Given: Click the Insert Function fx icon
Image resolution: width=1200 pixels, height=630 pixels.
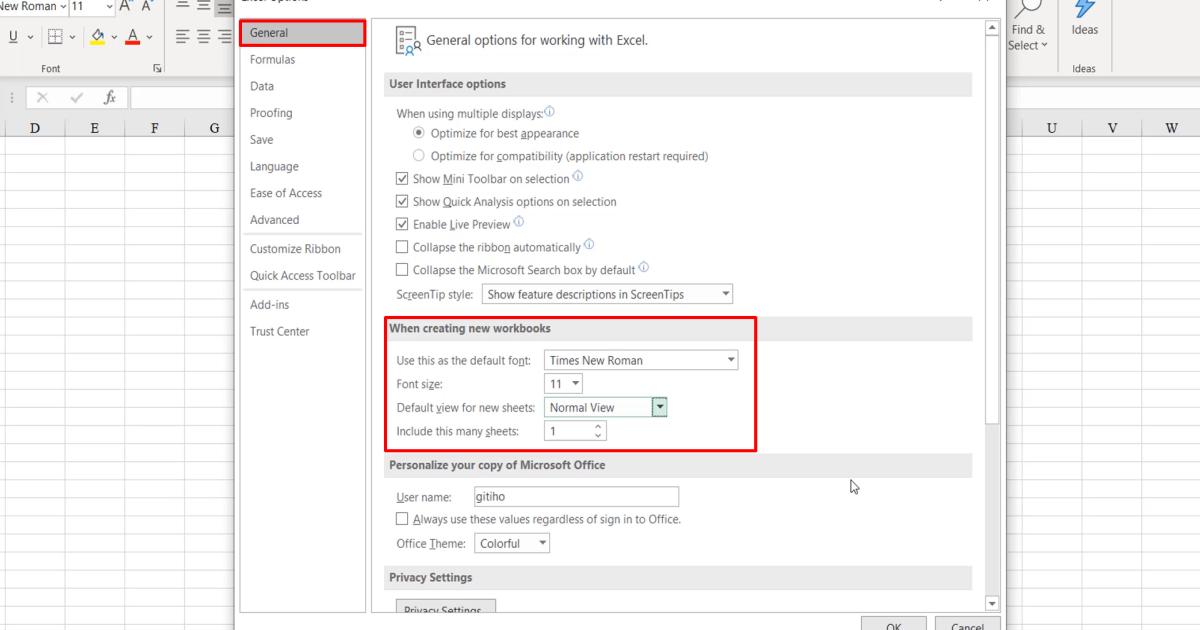Looking at the screenshot, I should pyautogui.click(x=110, y=97).
